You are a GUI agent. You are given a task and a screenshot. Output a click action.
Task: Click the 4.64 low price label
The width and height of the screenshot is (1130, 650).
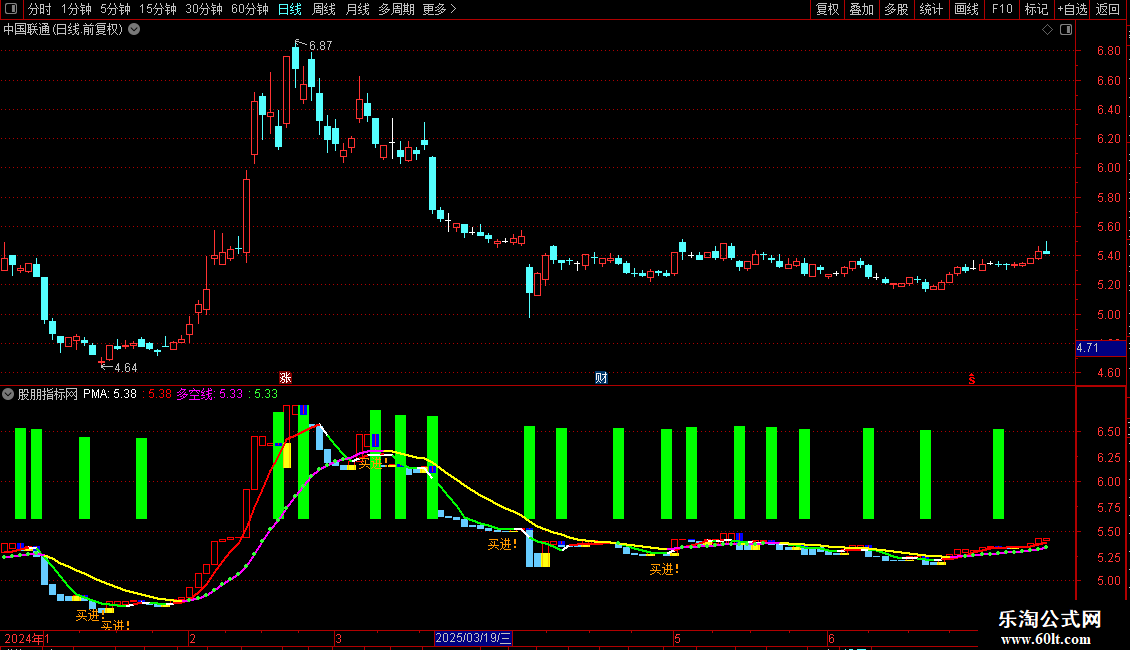[125, 368]
